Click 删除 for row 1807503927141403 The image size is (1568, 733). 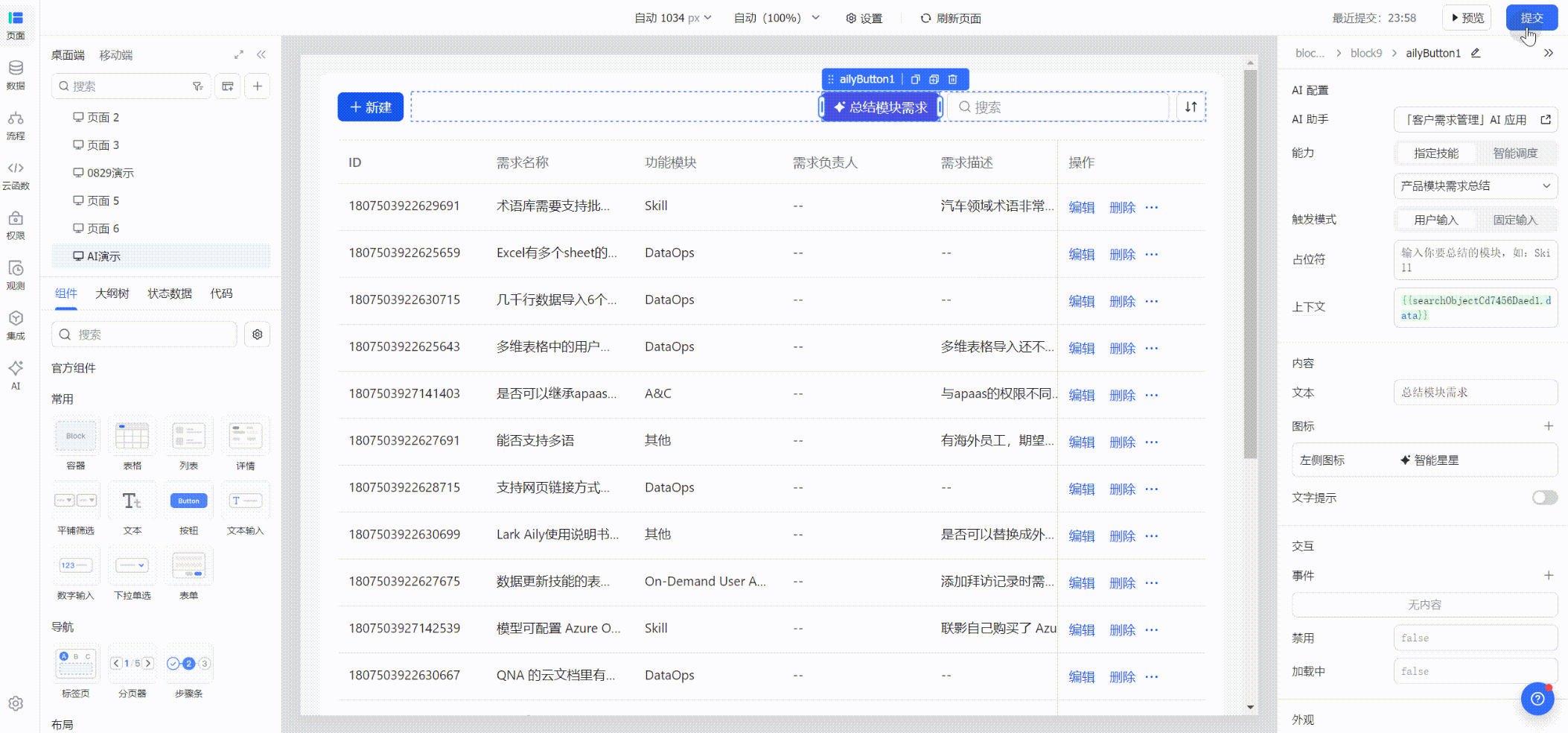pyautogui.click(x=1123, y=395)
